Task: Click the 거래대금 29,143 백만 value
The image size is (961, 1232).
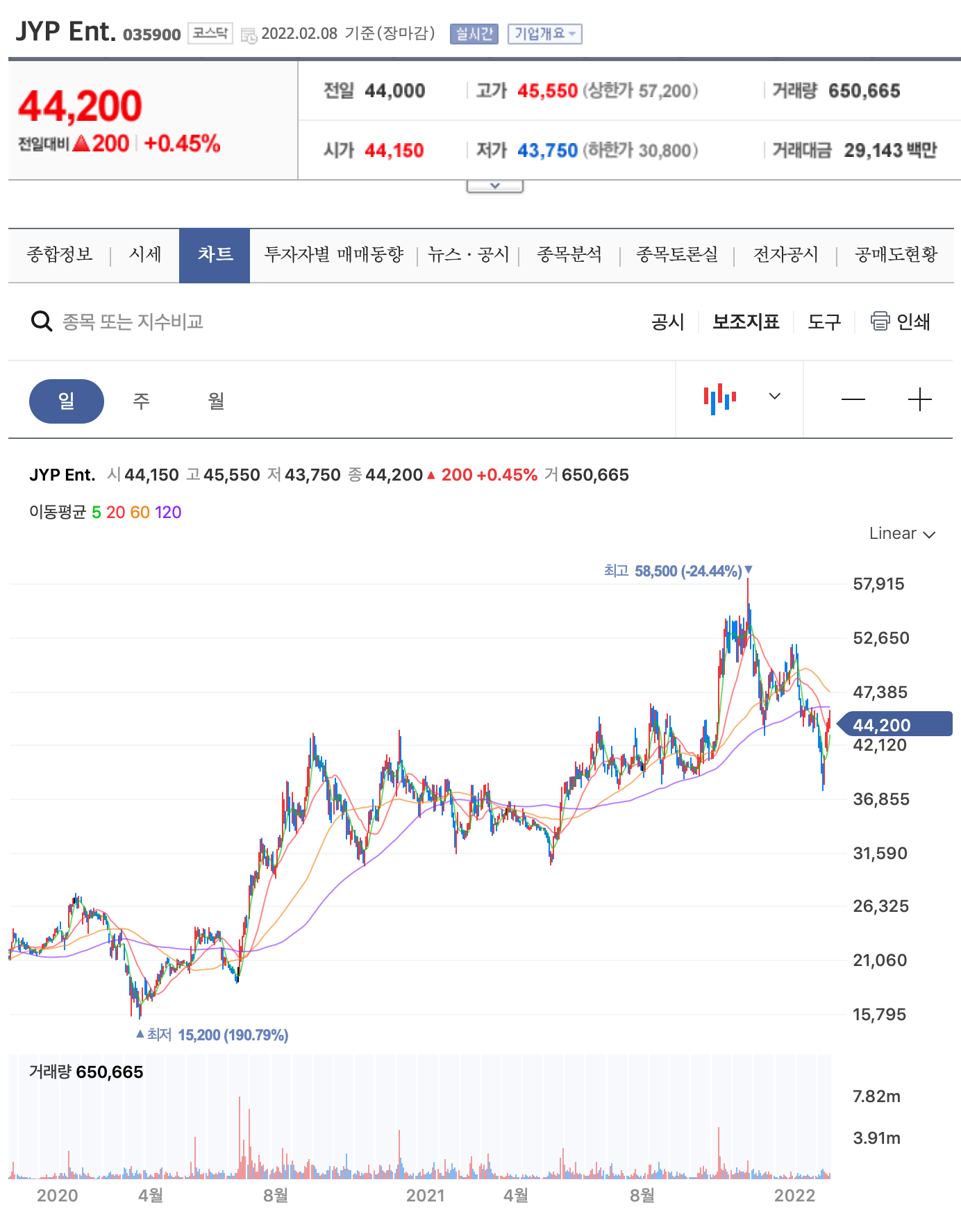Action: [x=890, y=151]
